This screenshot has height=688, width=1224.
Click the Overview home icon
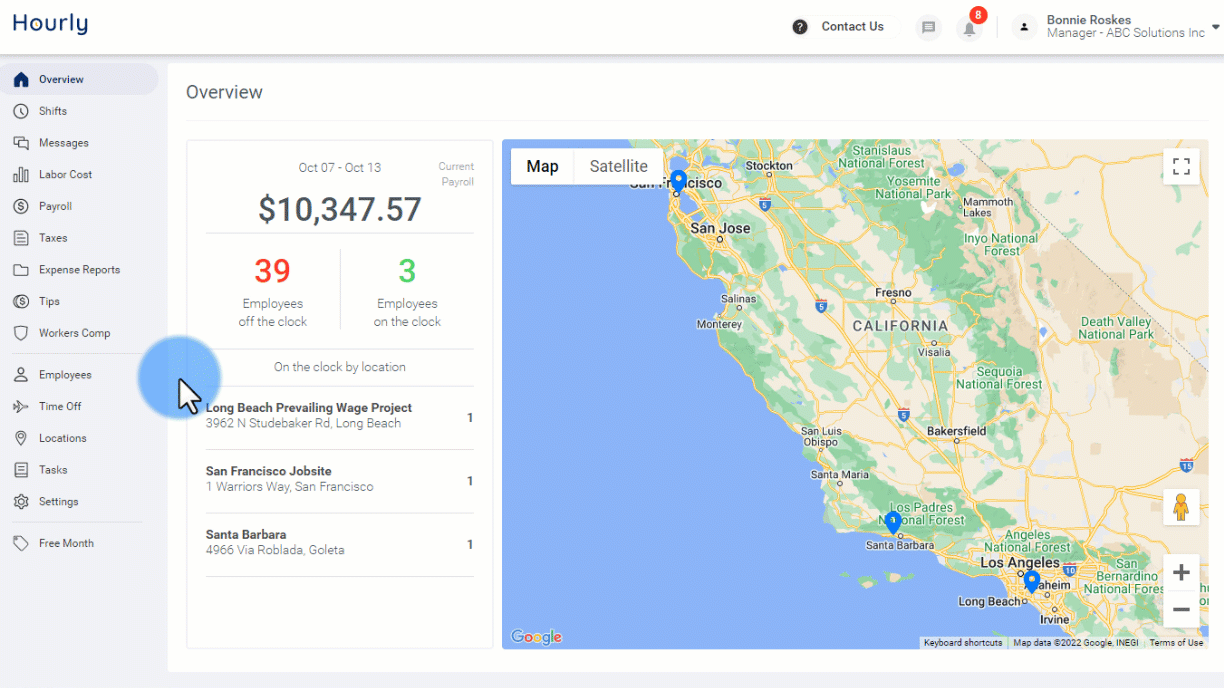[x=21, y=80]
